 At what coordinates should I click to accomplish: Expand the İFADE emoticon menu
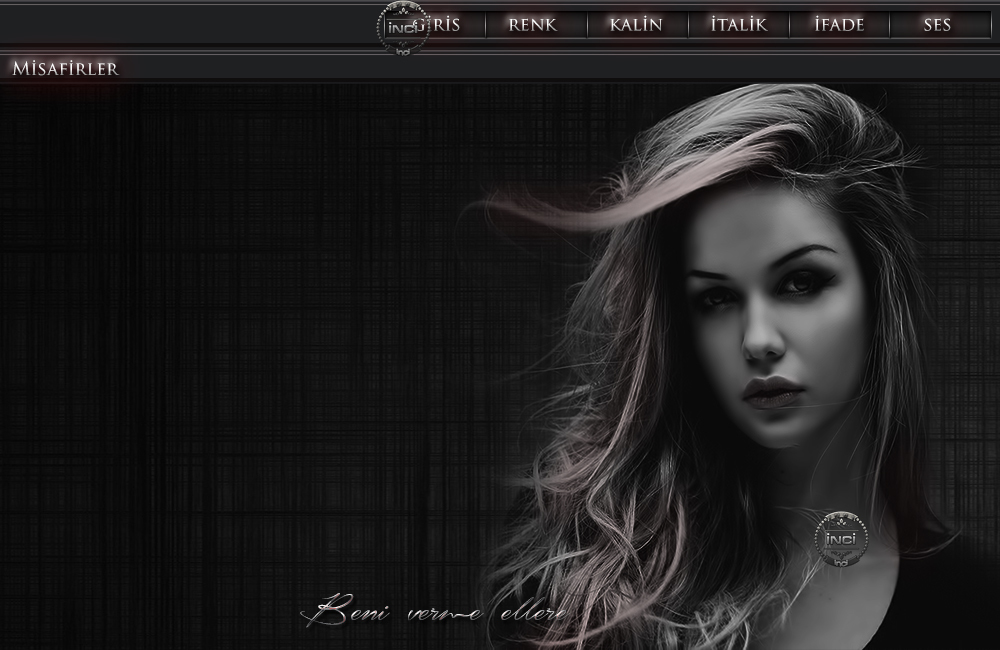[839, 25]
